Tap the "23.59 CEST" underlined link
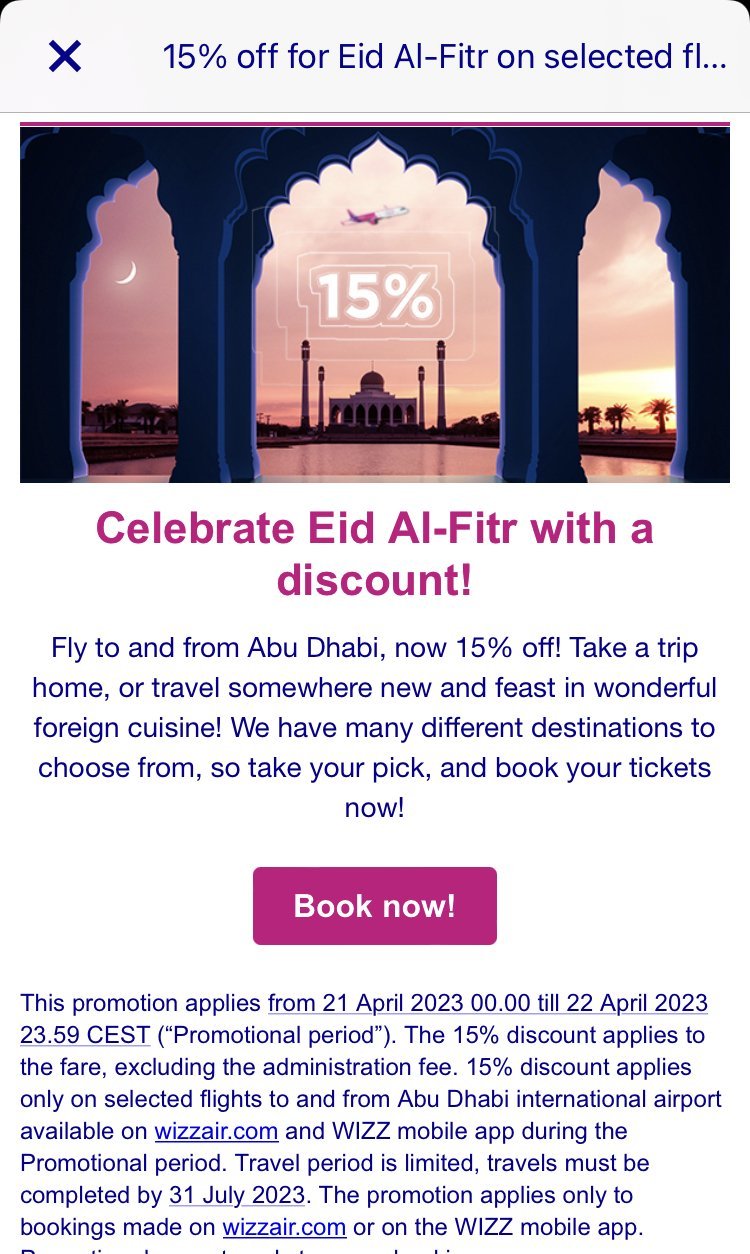Viewport: 750px width, 1254px height. 85,1035
